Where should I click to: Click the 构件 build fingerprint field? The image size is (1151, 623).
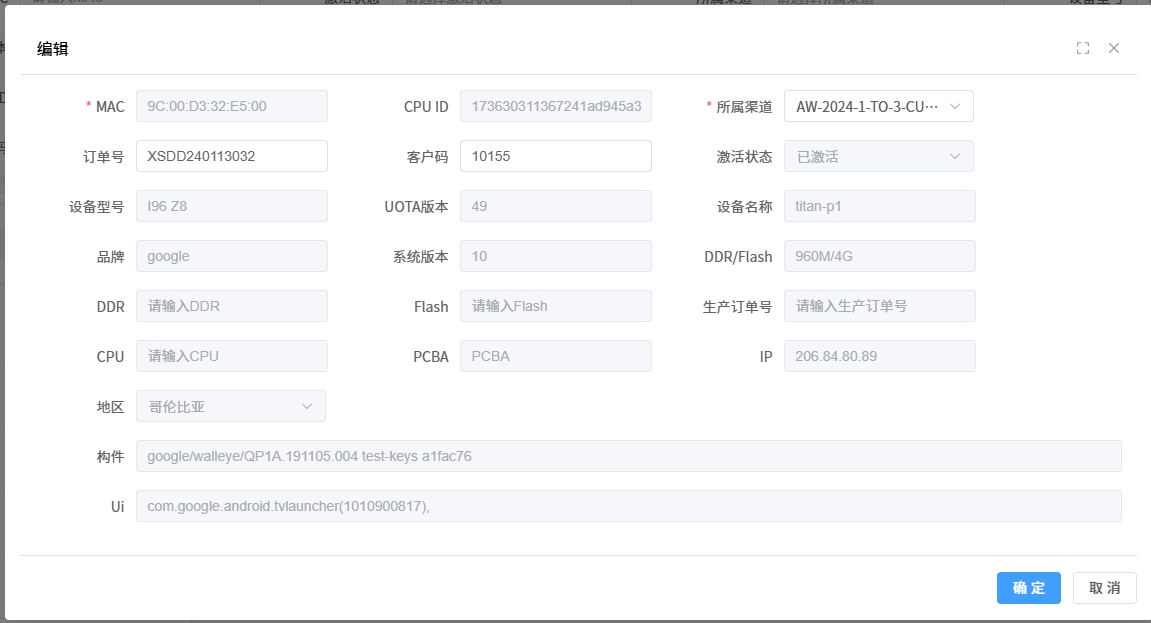pos(628,456)
